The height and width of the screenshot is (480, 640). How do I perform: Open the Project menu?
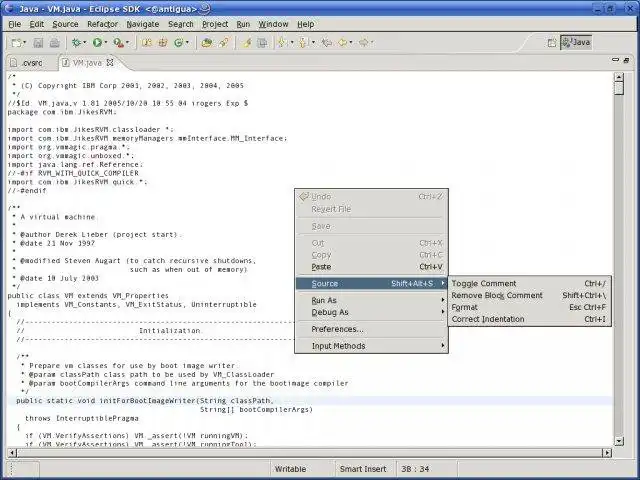[x=215, y=24]
